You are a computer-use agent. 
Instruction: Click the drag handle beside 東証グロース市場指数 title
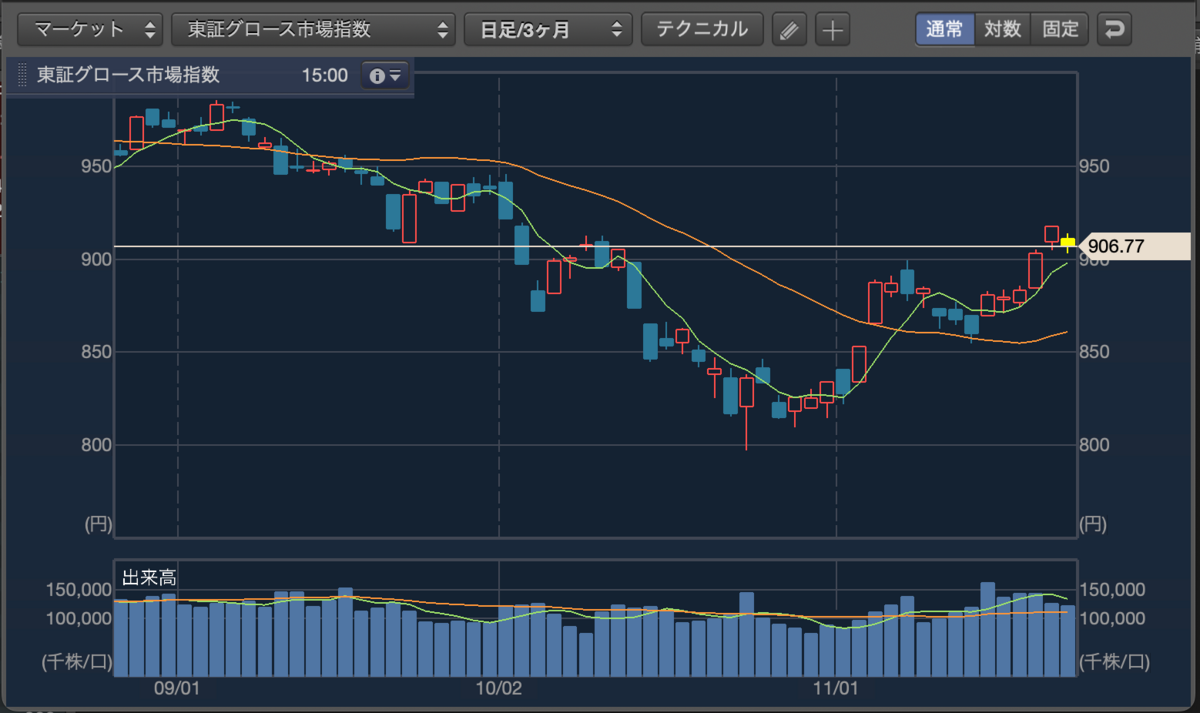[22, 75]
